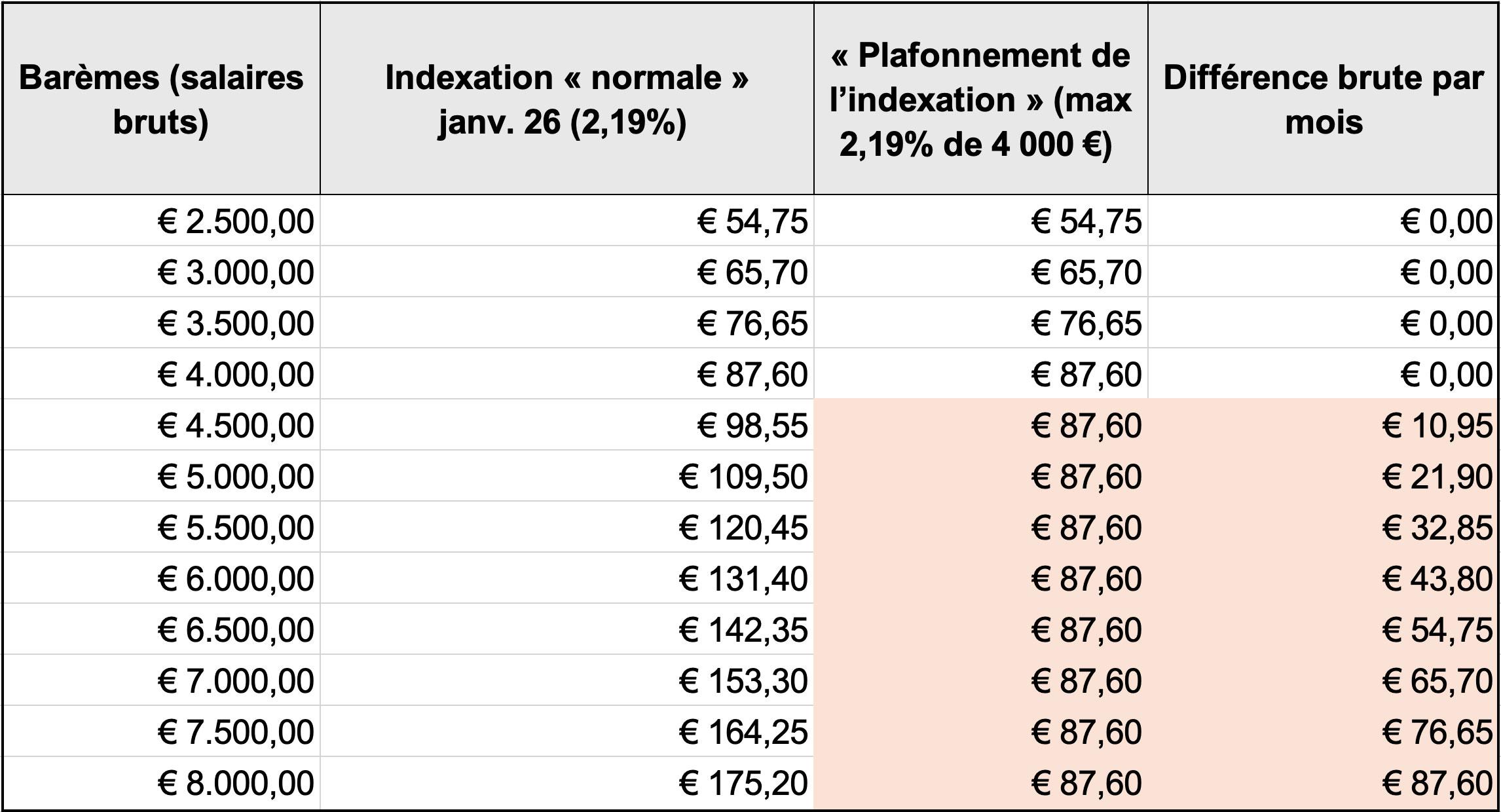The width and height of the screenshot is (1501, 812).
Task: Select the € 3.000,00 salary cell
Action: (236, 272)
